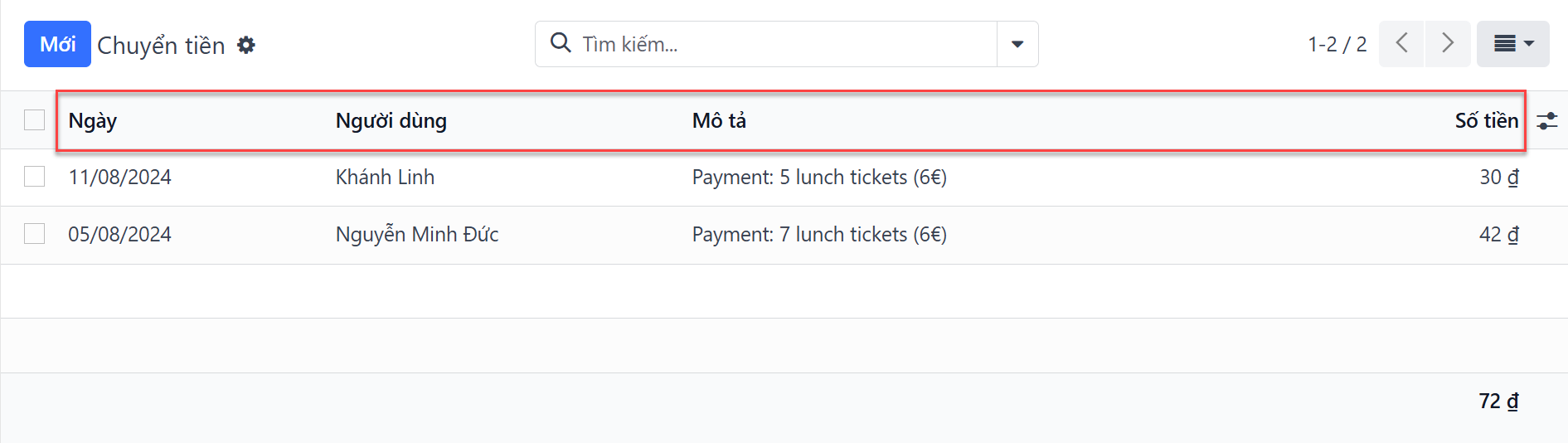Image resolution: width=1568 pixels, height=443 pixels.
Task: Open the 1-2 / 2 pager counter
Action: 1337,44
